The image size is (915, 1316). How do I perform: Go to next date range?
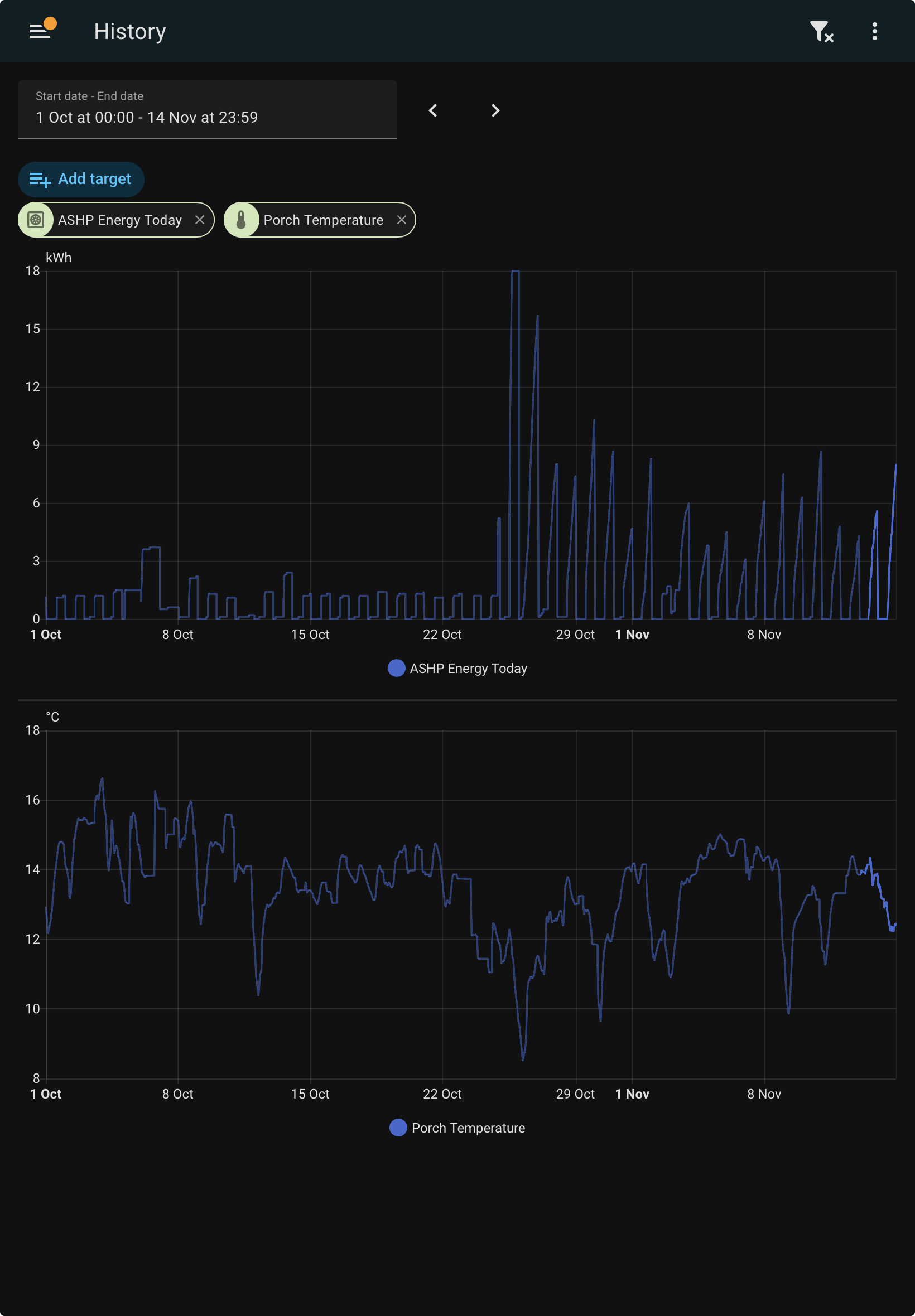(495, 110)
